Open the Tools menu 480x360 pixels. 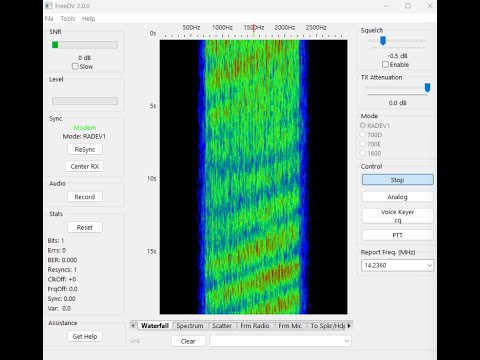pyautogui.click(x=68, y=19)
